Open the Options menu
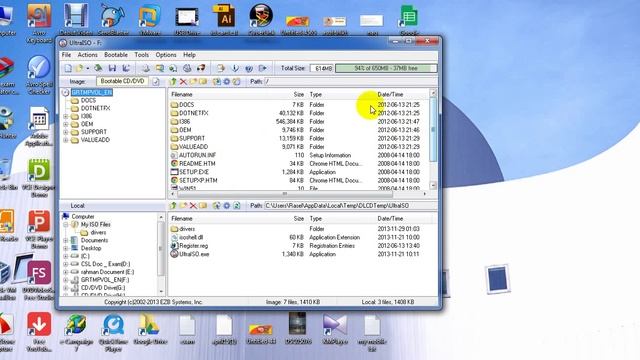Screen dimensions: 640x360 coord(166,55)
